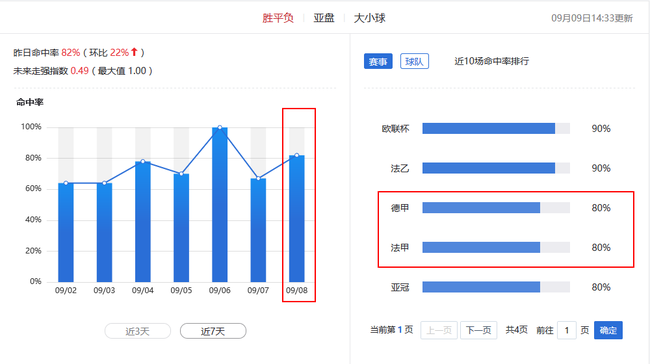Click the 共4页 page count text

(x=517, y=330)
